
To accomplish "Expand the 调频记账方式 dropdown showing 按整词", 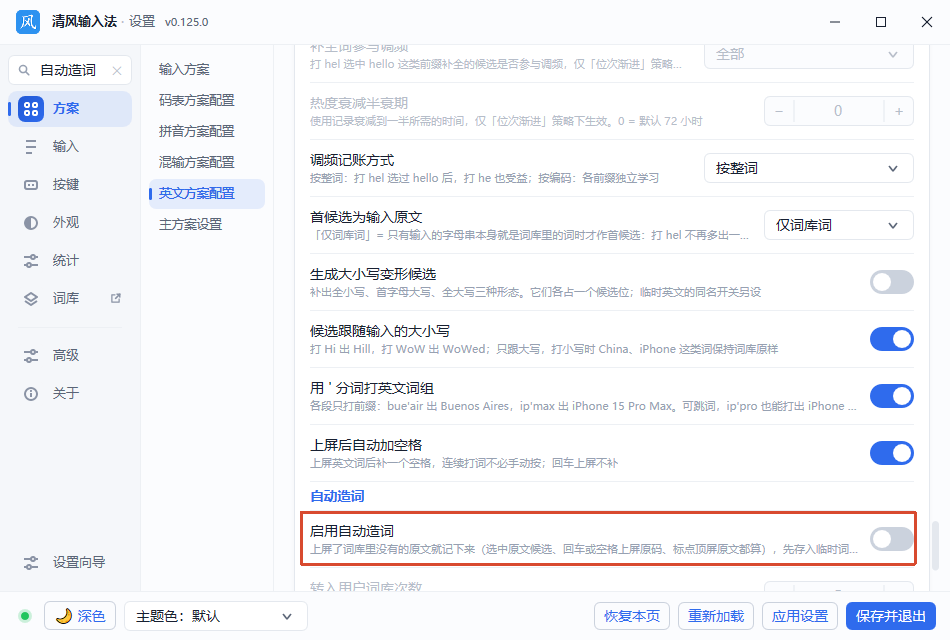I will point(808,168).
